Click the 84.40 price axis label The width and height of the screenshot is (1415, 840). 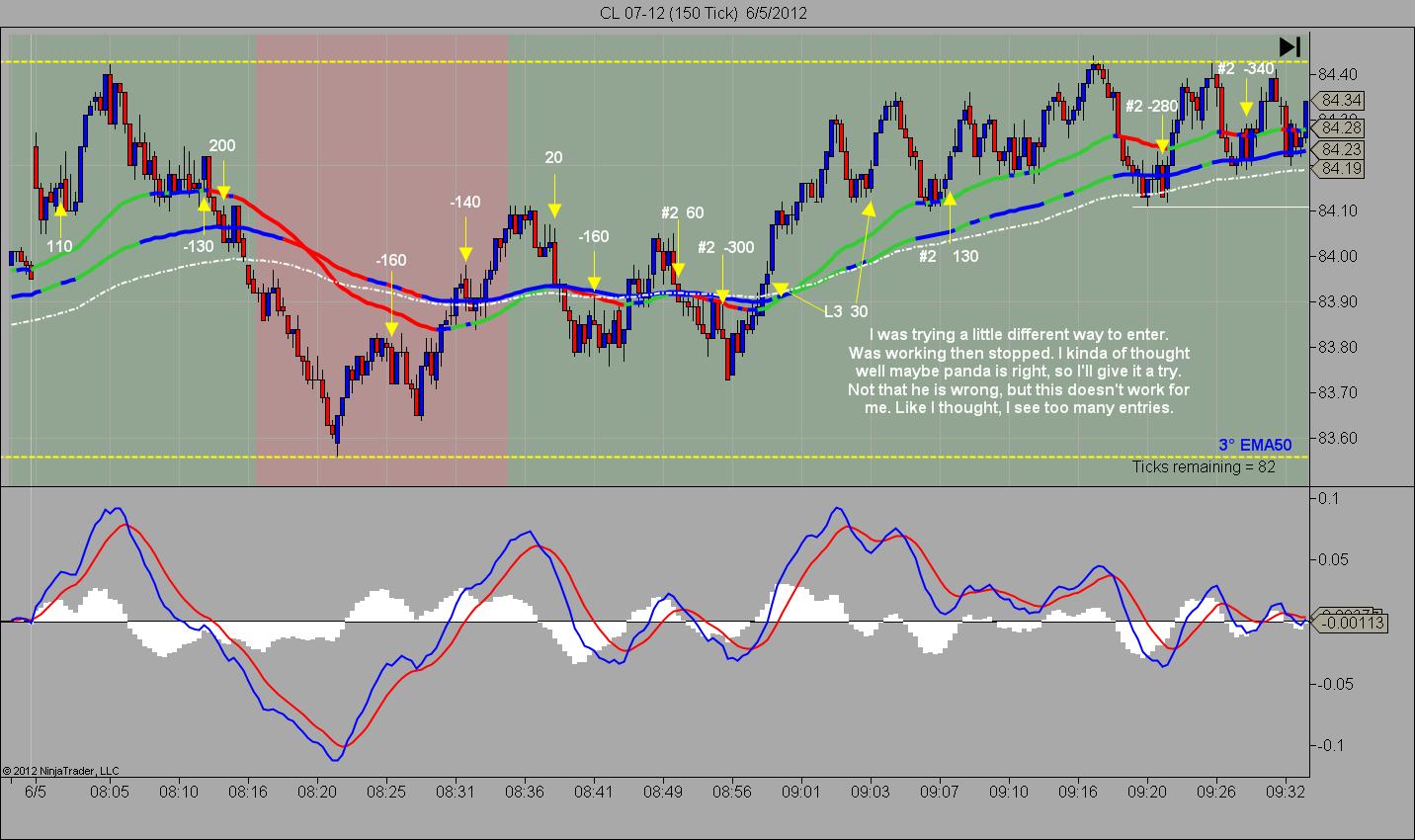point(1337,74)
